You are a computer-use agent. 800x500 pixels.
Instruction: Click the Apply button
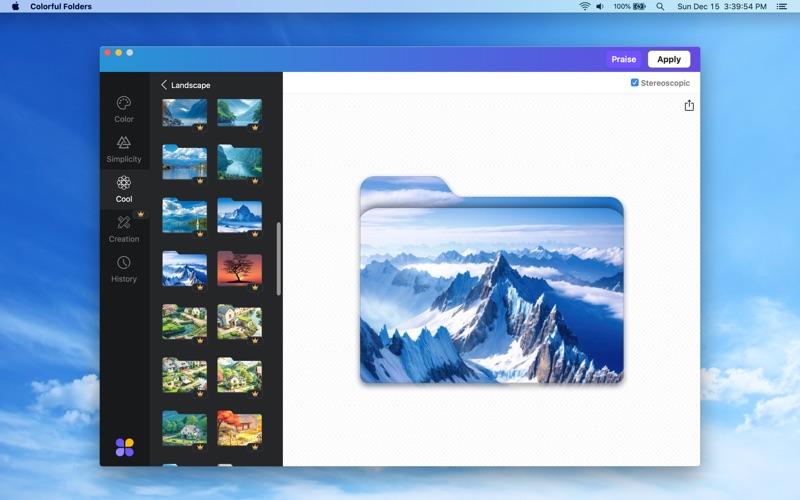pos(669,59)
